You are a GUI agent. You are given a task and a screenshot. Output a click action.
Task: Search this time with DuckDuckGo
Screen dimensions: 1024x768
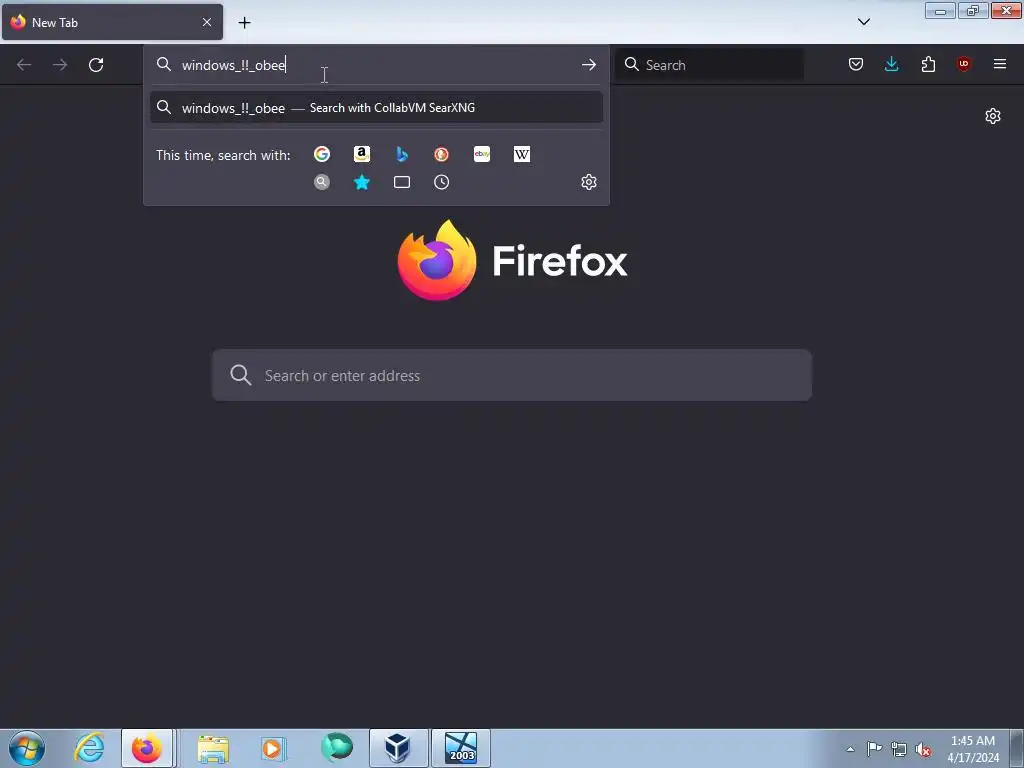[x=441, y=154]
